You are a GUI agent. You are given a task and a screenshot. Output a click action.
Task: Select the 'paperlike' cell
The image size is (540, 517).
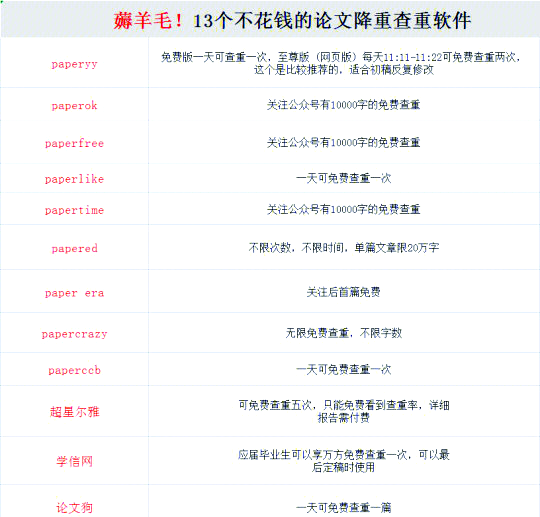tap(74, 178)
